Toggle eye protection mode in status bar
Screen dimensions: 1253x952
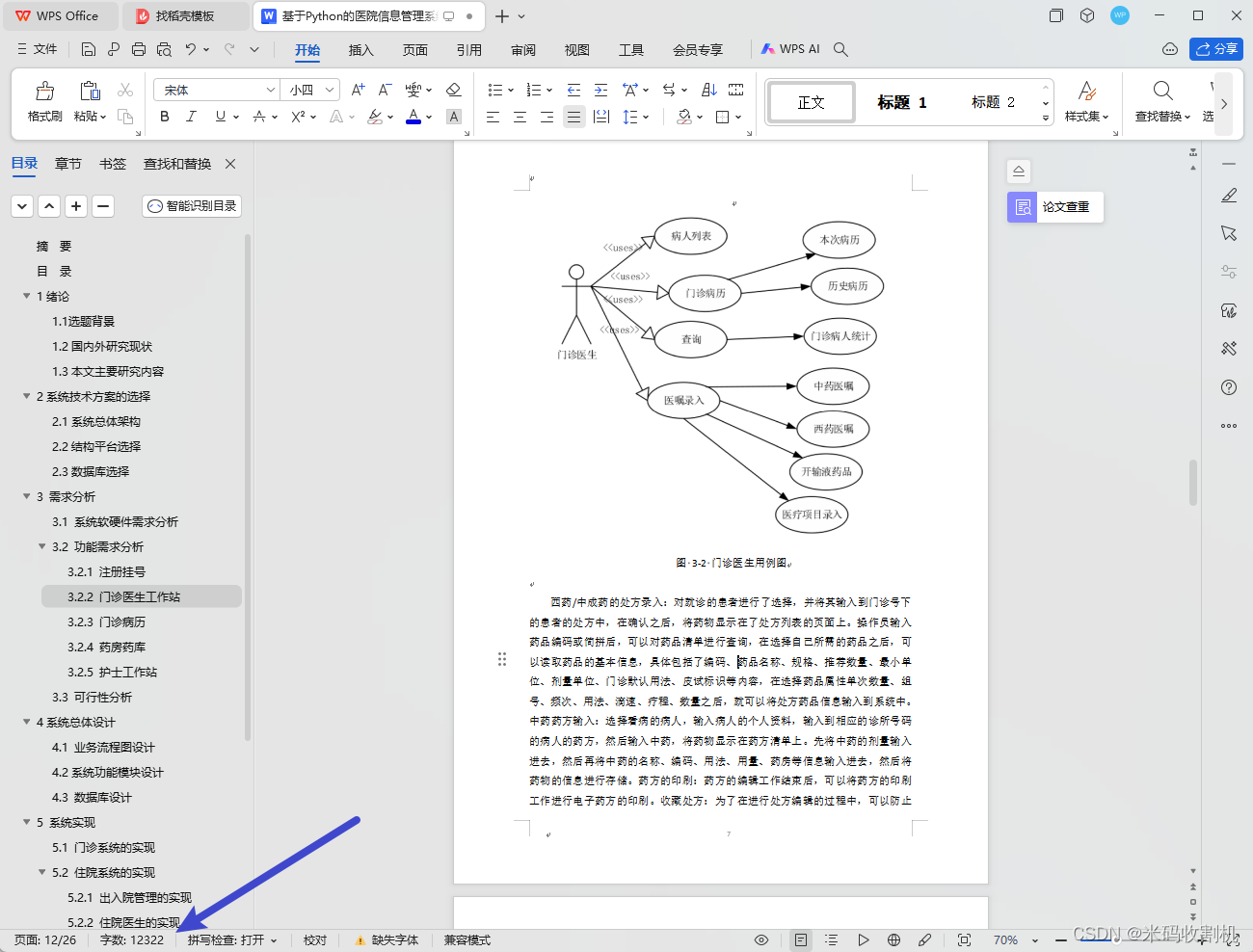pyautogui.click(x=761, y=939)
